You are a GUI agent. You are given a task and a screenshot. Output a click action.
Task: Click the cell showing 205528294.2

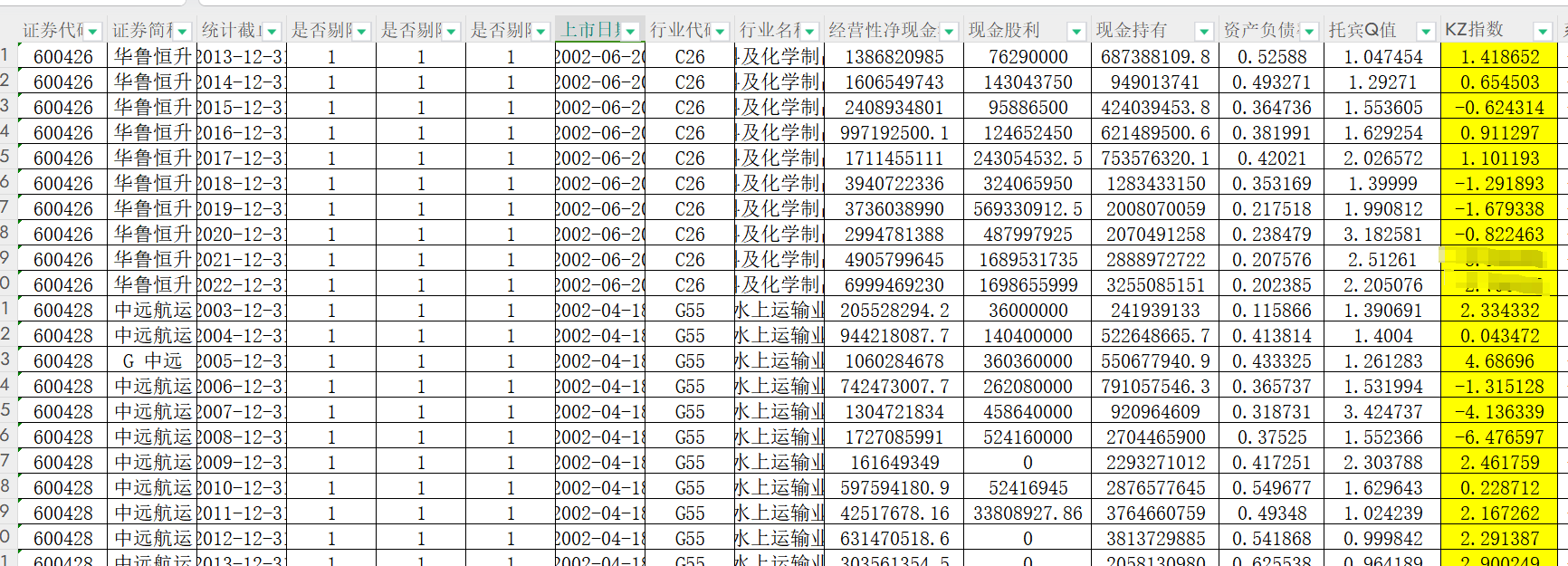894,310
